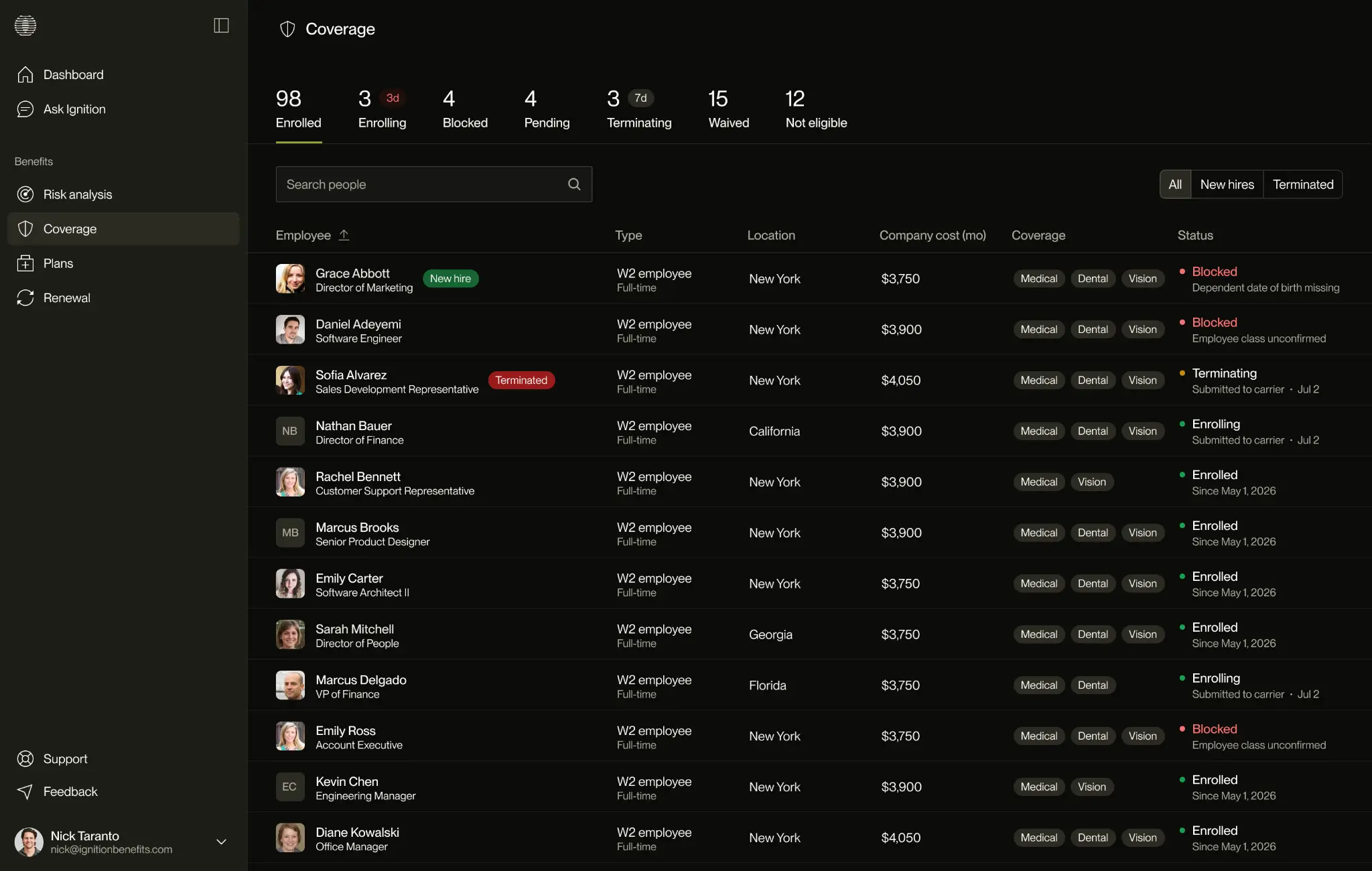Screen dimensions: 1372x871
Task: Click the Vision tag in Rachel Bennett's row
Action: click(x=1091, y=482)
